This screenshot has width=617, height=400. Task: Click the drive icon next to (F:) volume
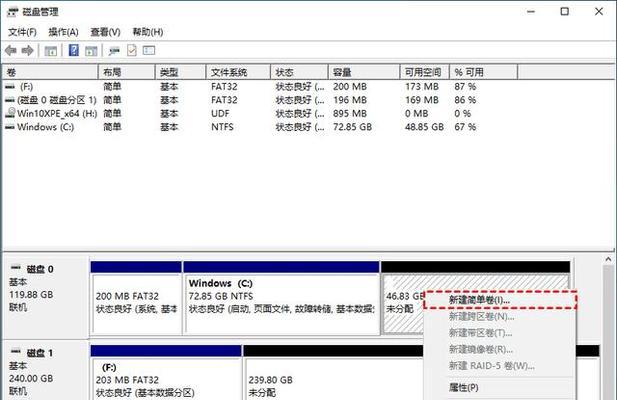click(x=10, y=87)
